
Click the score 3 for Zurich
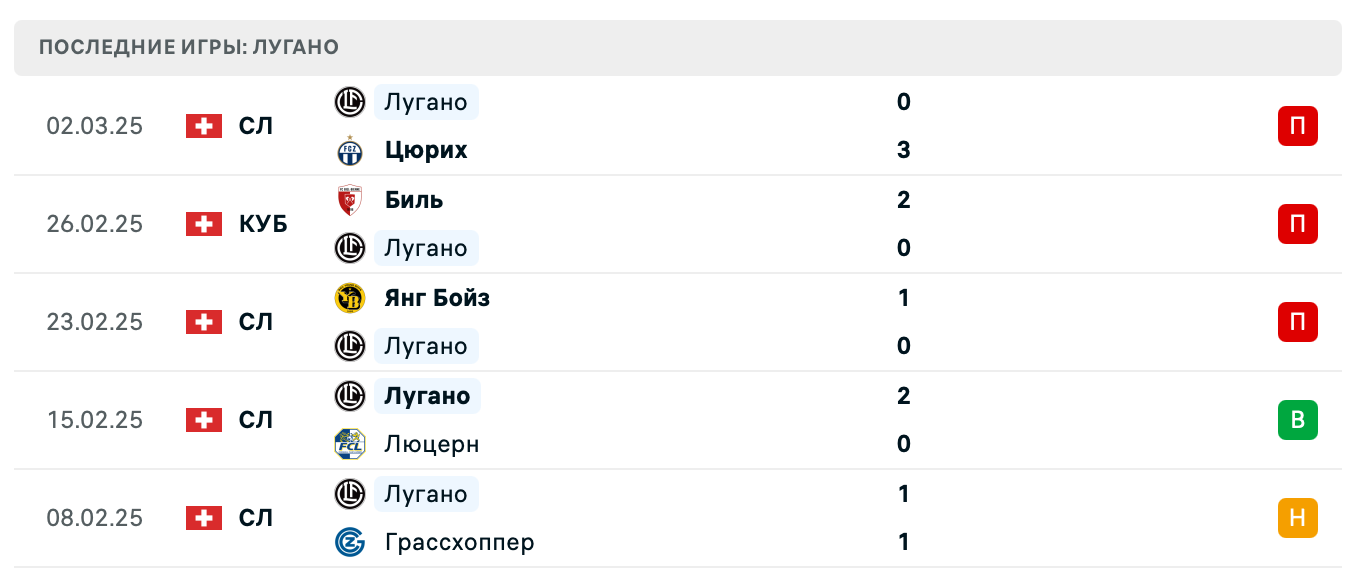pos(904,149)
